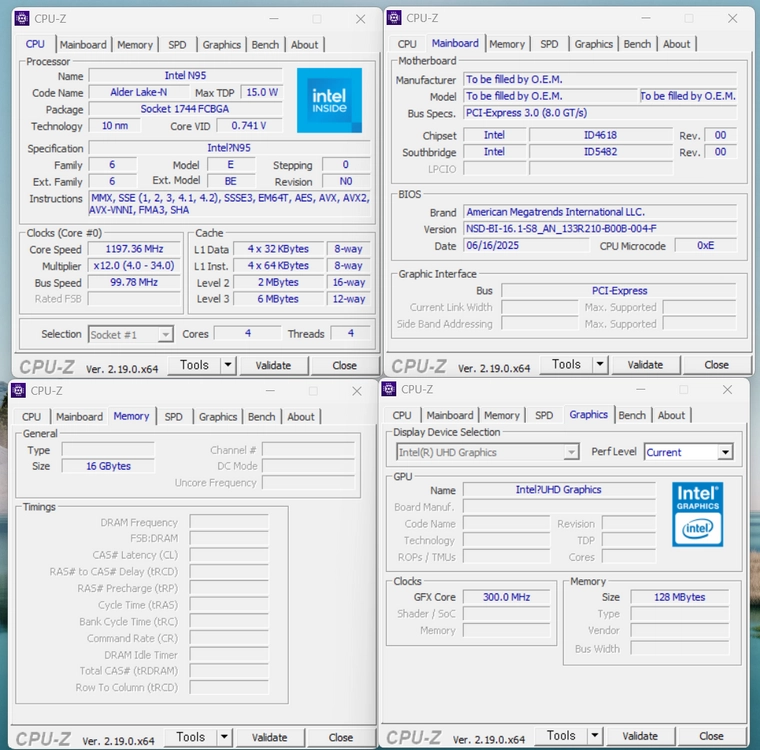
Task: Click the BIOS version NSD-BI-16.1-S8_AN_133R210-B00B-004-F
Action: 600,228
